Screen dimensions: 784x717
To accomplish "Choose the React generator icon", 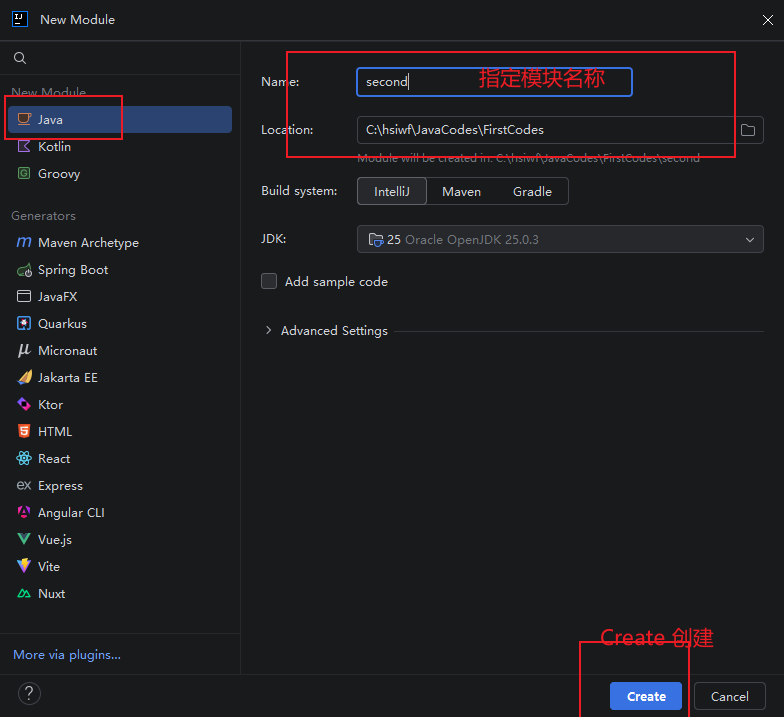I will (x=24, y=458).
